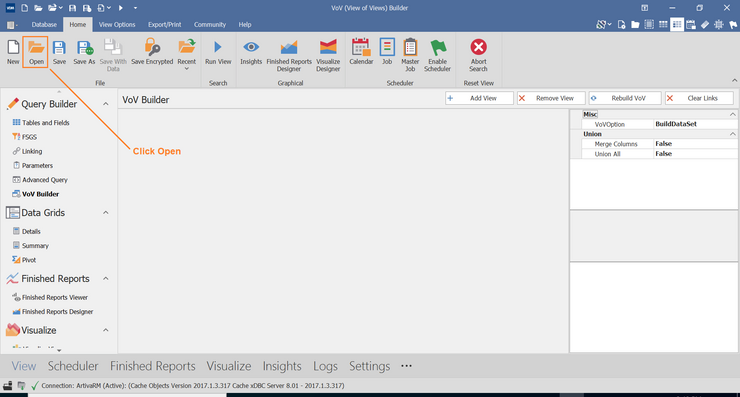This screenshot has height=397, width=740.
Task: Collapse the Query Builder section
Action: tap(106, 104)
